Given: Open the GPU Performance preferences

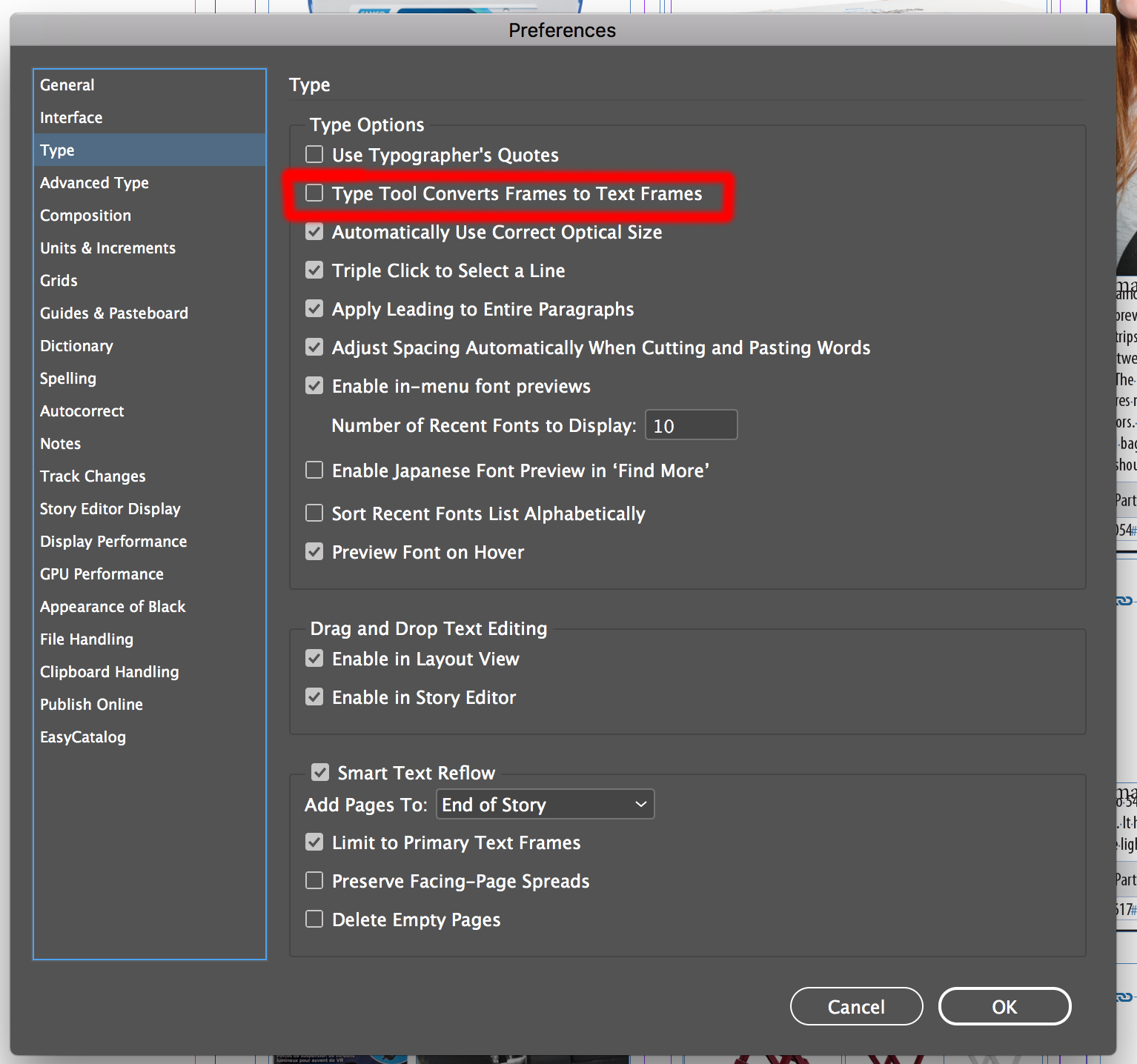Looking at the screenshot, I should [x=102, y=573].
